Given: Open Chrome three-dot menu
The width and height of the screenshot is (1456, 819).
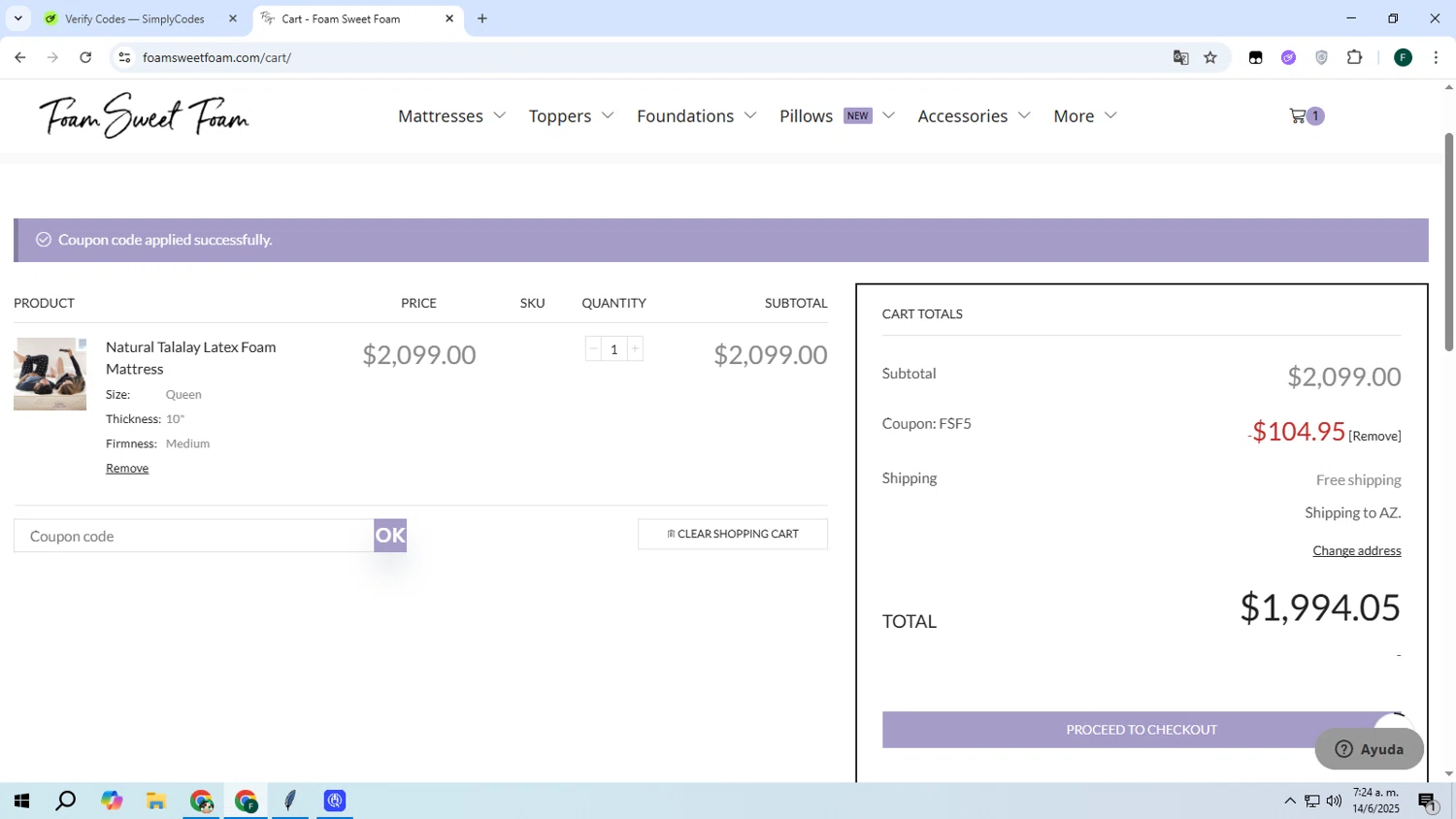Looking at the screenshot, I should pos(1436,57).
